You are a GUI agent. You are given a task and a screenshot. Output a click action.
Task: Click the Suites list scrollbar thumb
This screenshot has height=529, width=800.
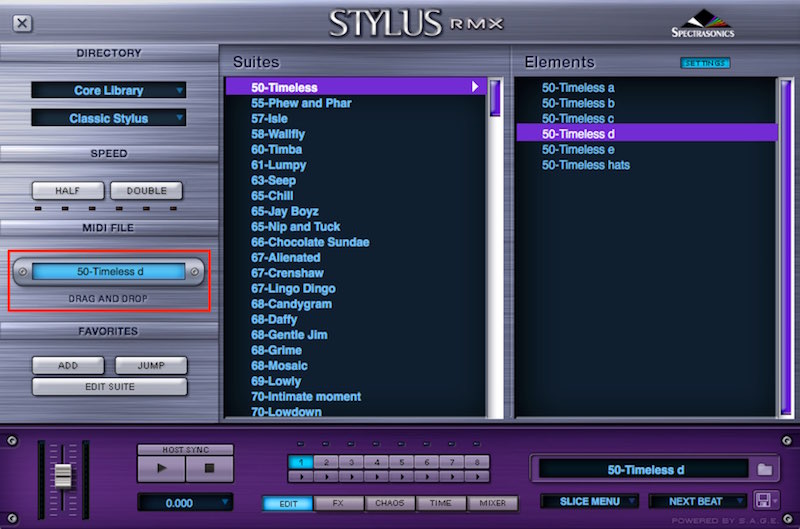(495, 98)
